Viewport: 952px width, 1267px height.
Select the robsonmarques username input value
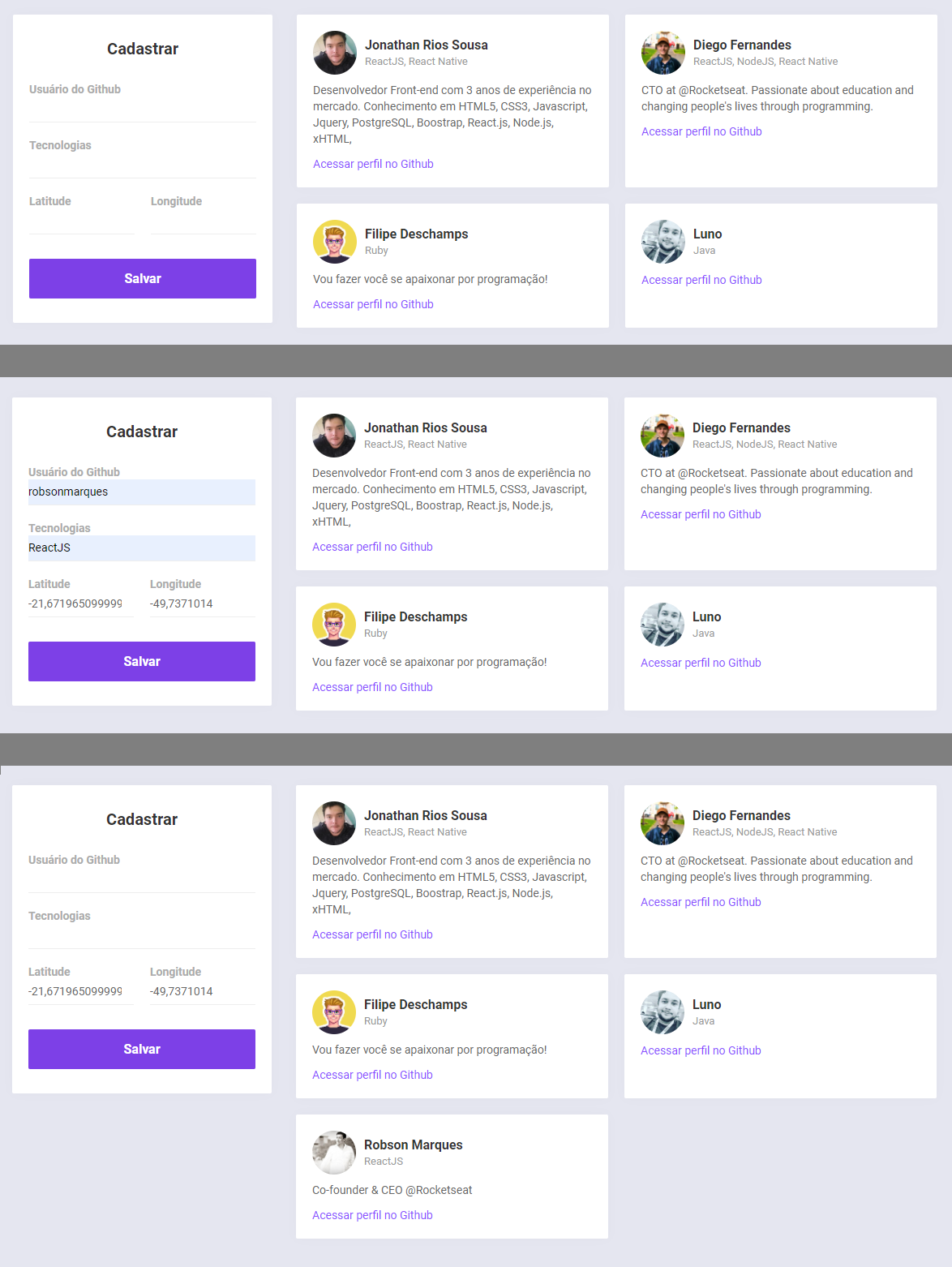[141, 492]
